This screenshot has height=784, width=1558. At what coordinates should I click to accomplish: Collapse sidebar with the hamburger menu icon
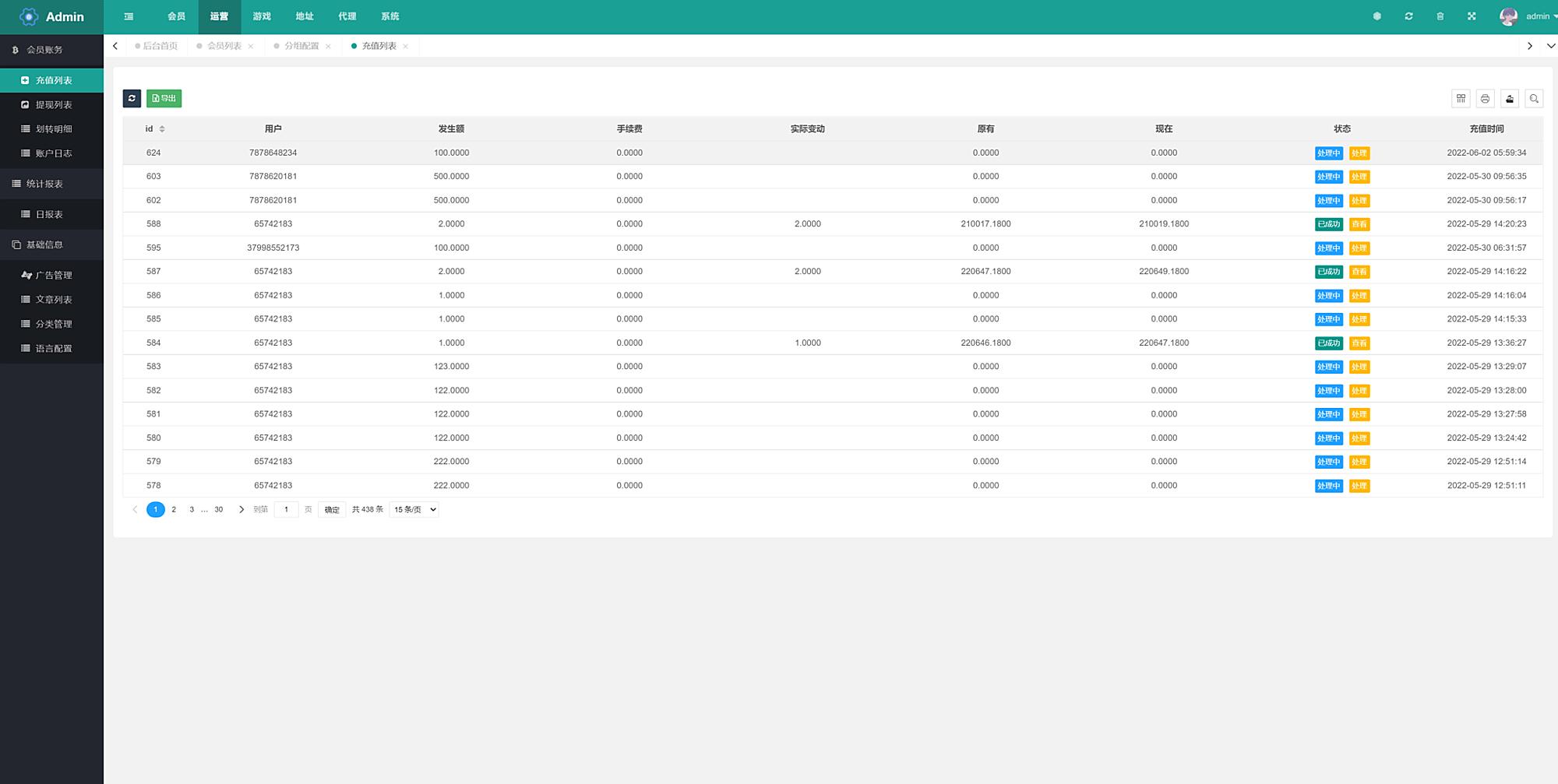[129, 16]
